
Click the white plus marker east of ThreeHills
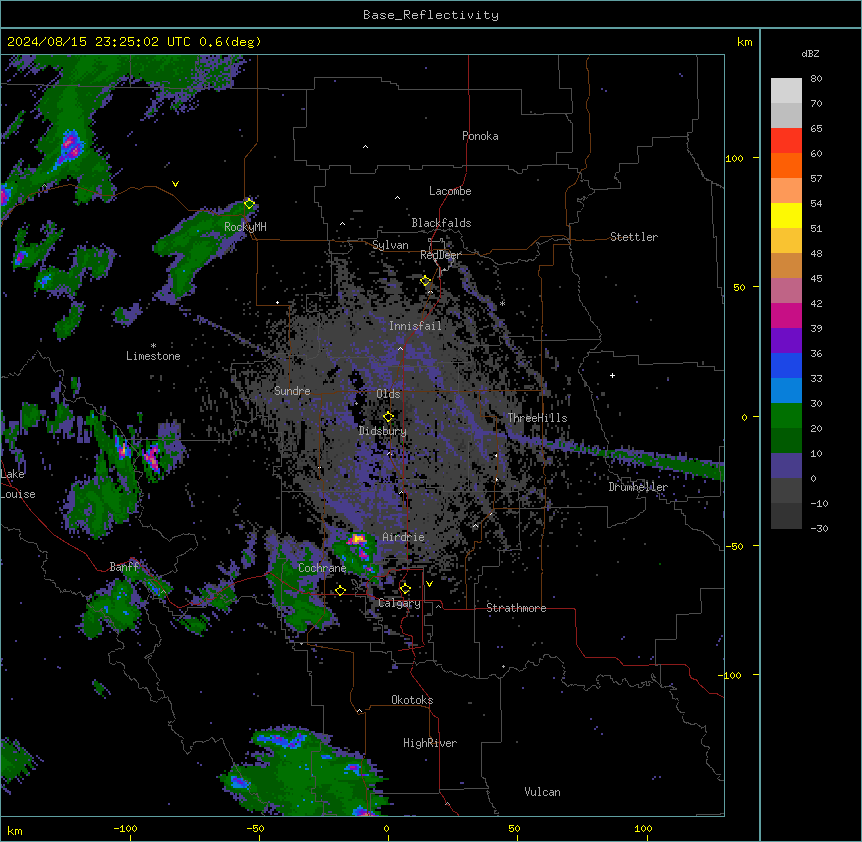point(612,375)
